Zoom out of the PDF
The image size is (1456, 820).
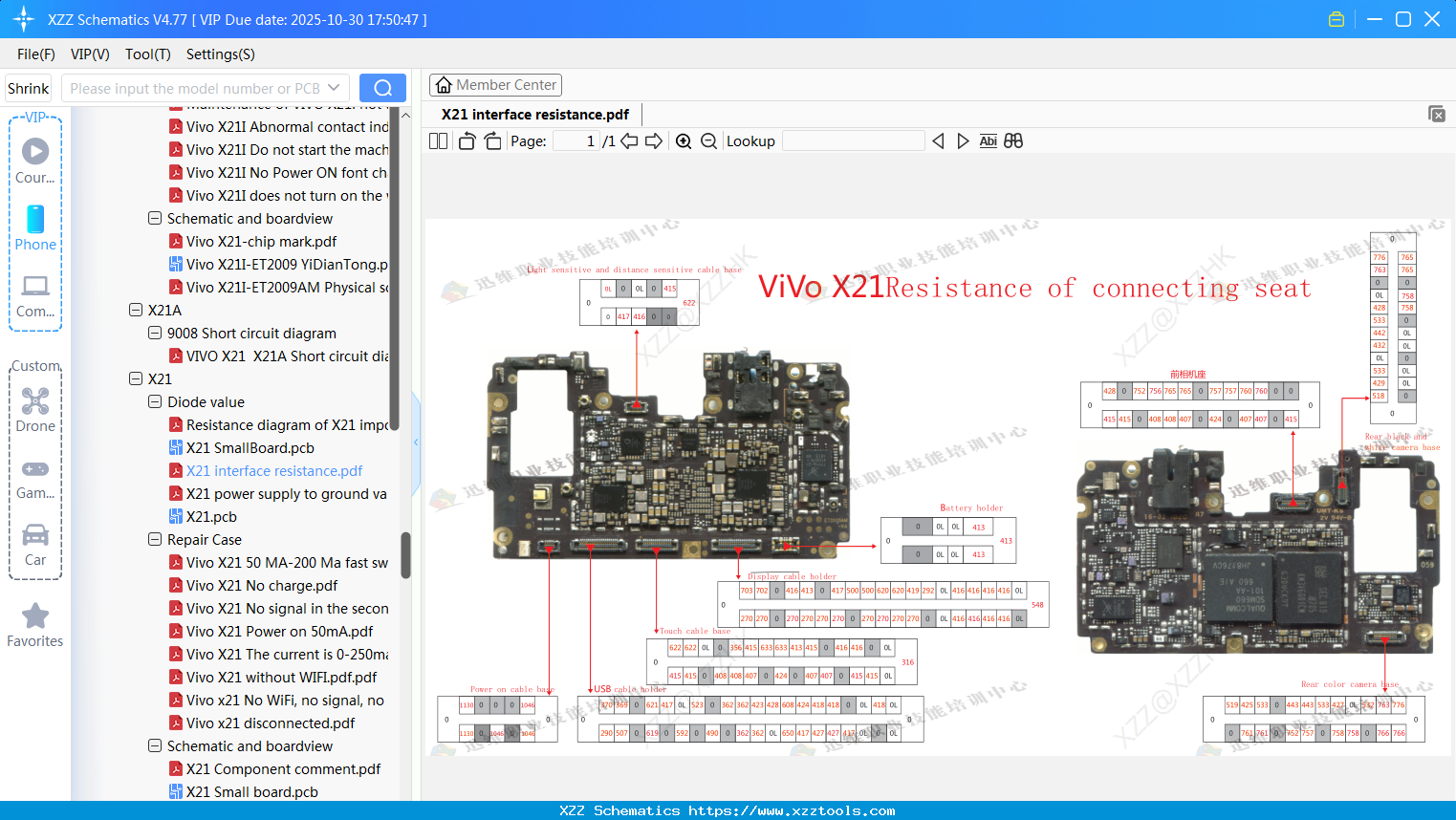click(x=708, y=140)
